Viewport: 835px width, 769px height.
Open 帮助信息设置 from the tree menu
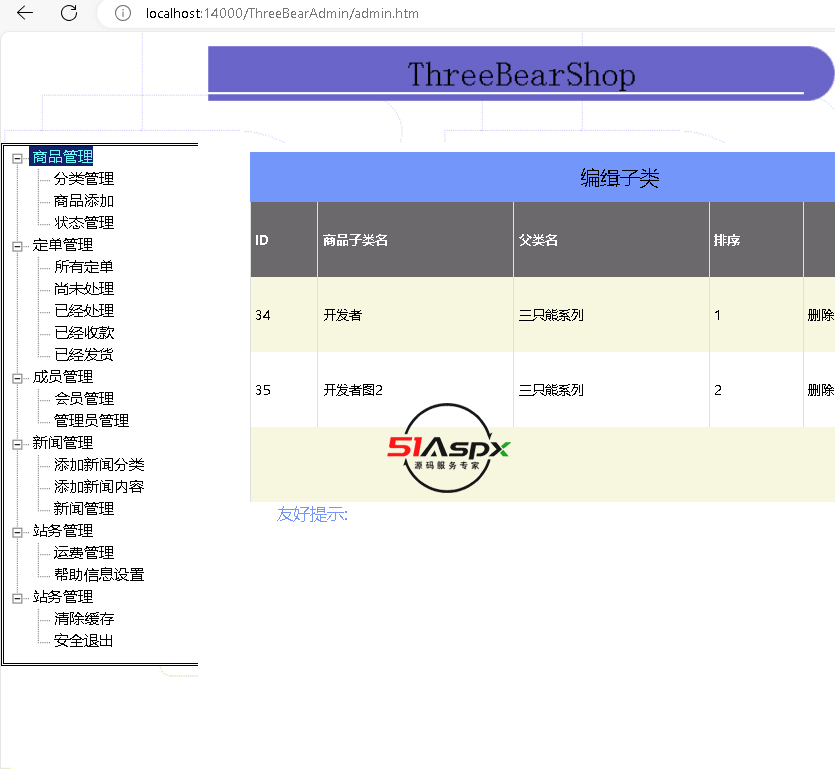click(x=99, y=575)
